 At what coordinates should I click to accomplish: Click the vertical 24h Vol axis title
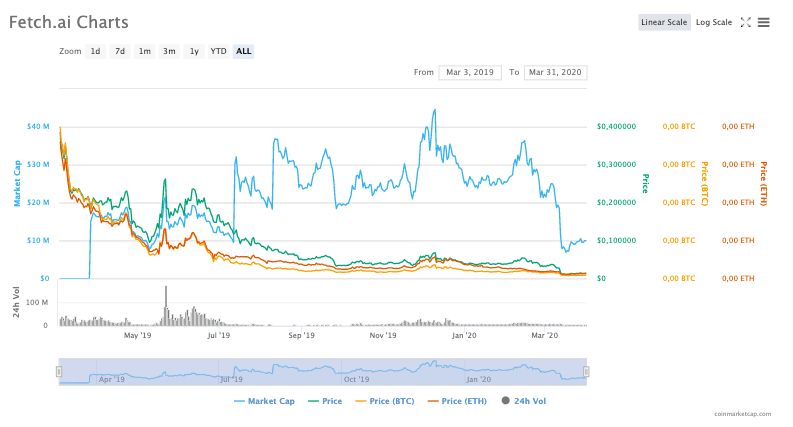pyautogui.click(x=16, y=302)
